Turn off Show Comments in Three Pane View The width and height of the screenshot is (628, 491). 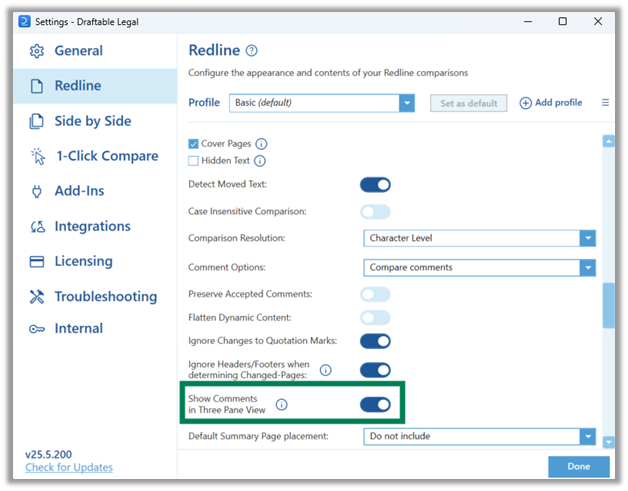tap(375, 404)
